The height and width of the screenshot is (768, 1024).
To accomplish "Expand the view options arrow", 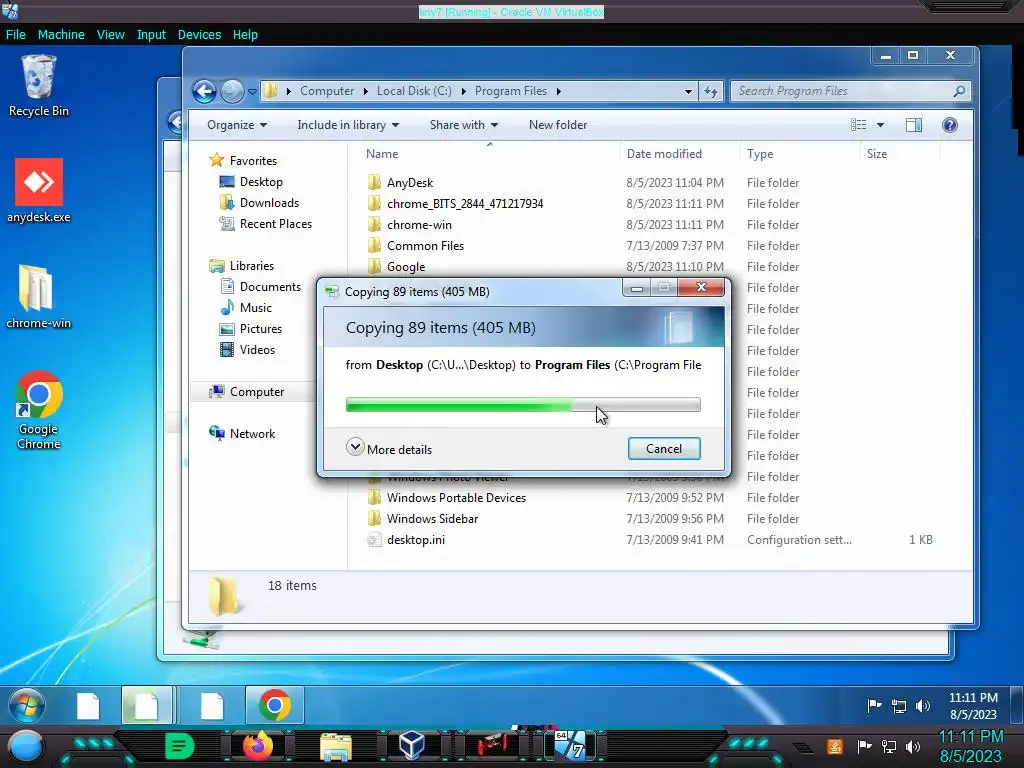I will coord(880,125).
